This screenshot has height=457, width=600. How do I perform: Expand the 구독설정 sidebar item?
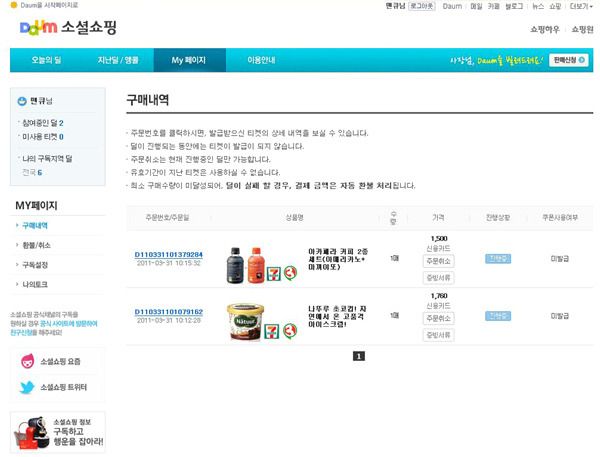tap(35, 265)
